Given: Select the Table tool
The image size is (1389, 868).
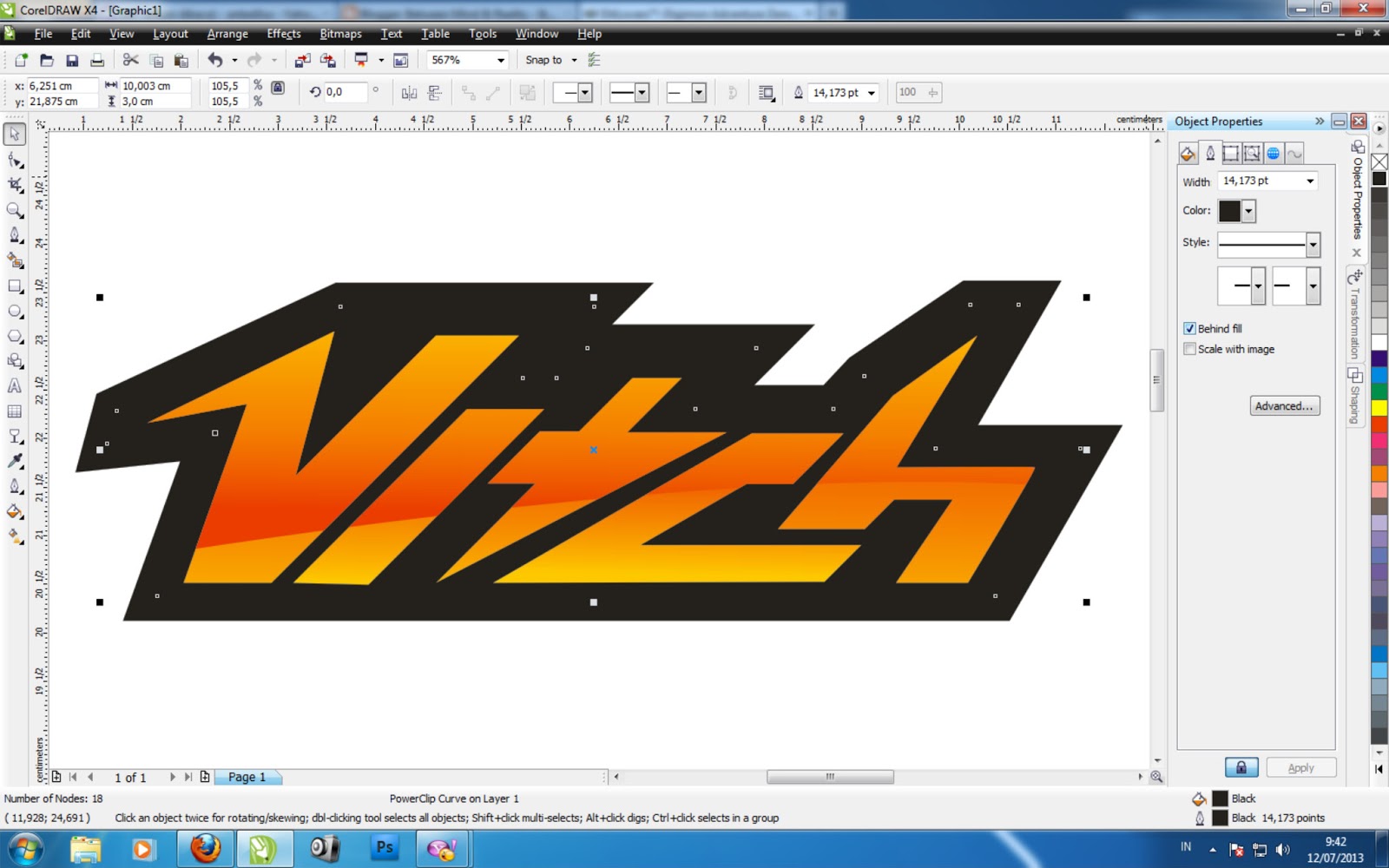Looking at the screenshot, I should coord(15,411).
